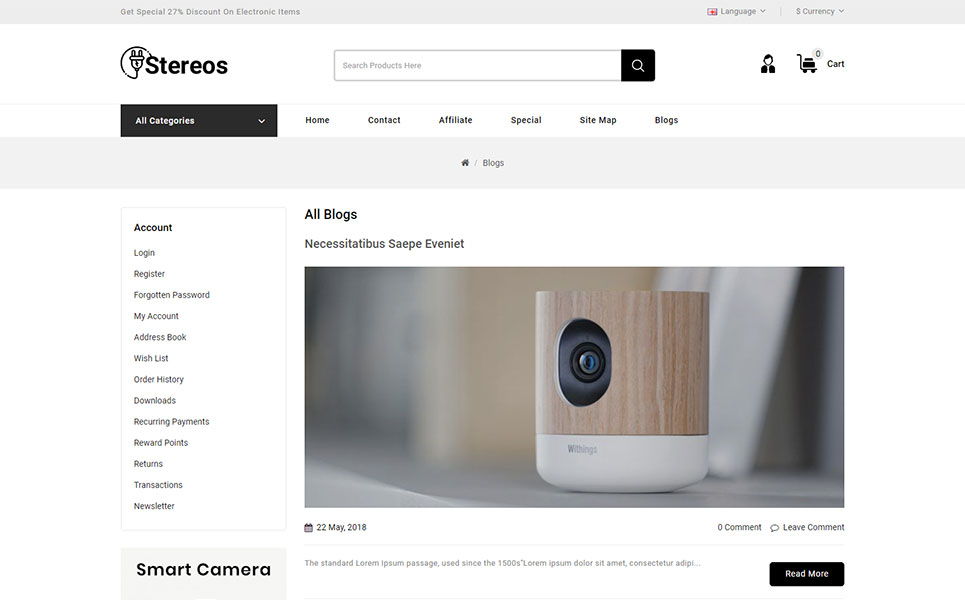Open the shopping cart icon

click(807, 63)
